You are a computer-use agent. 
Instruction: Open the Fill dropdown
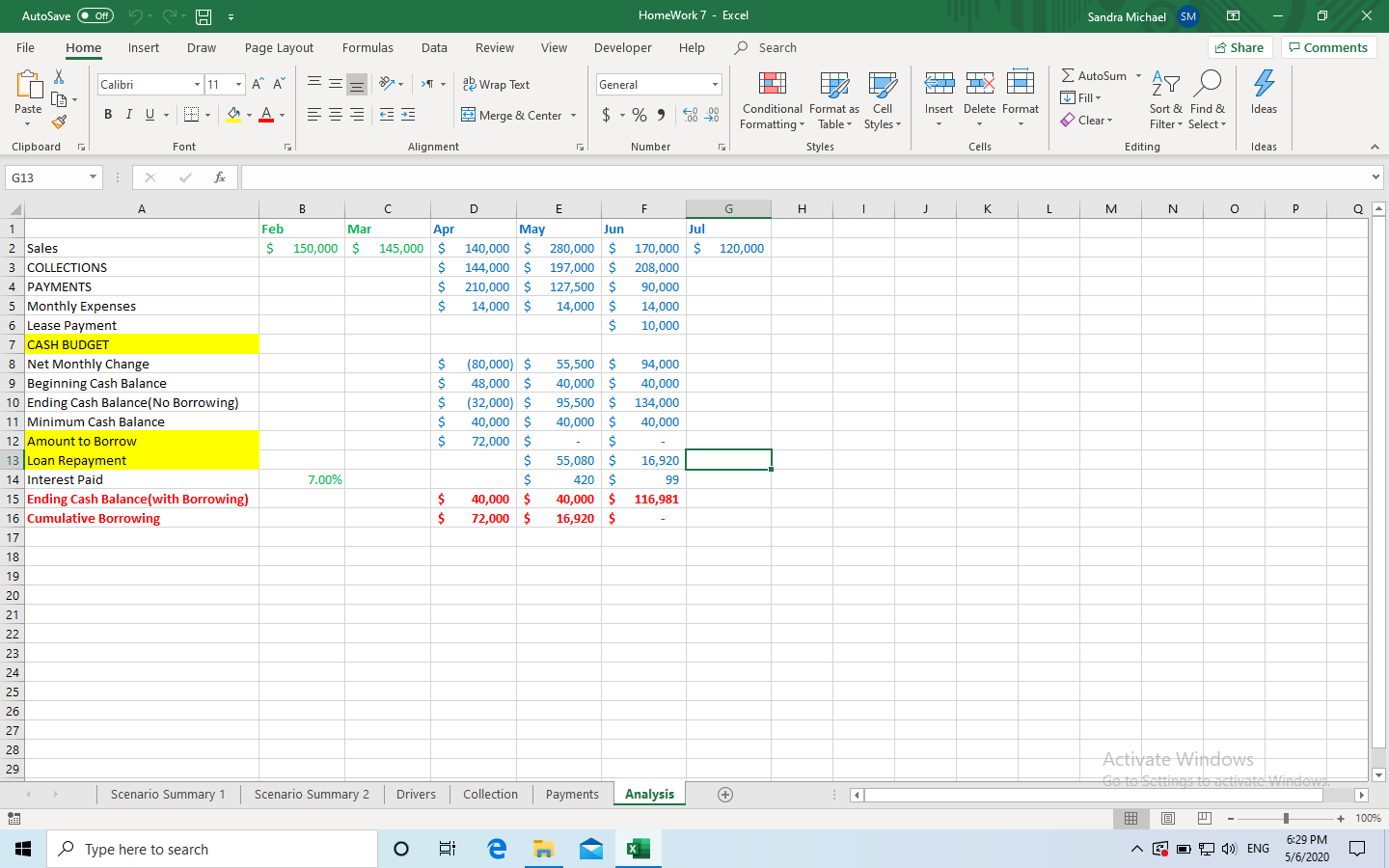(1080, 97)
